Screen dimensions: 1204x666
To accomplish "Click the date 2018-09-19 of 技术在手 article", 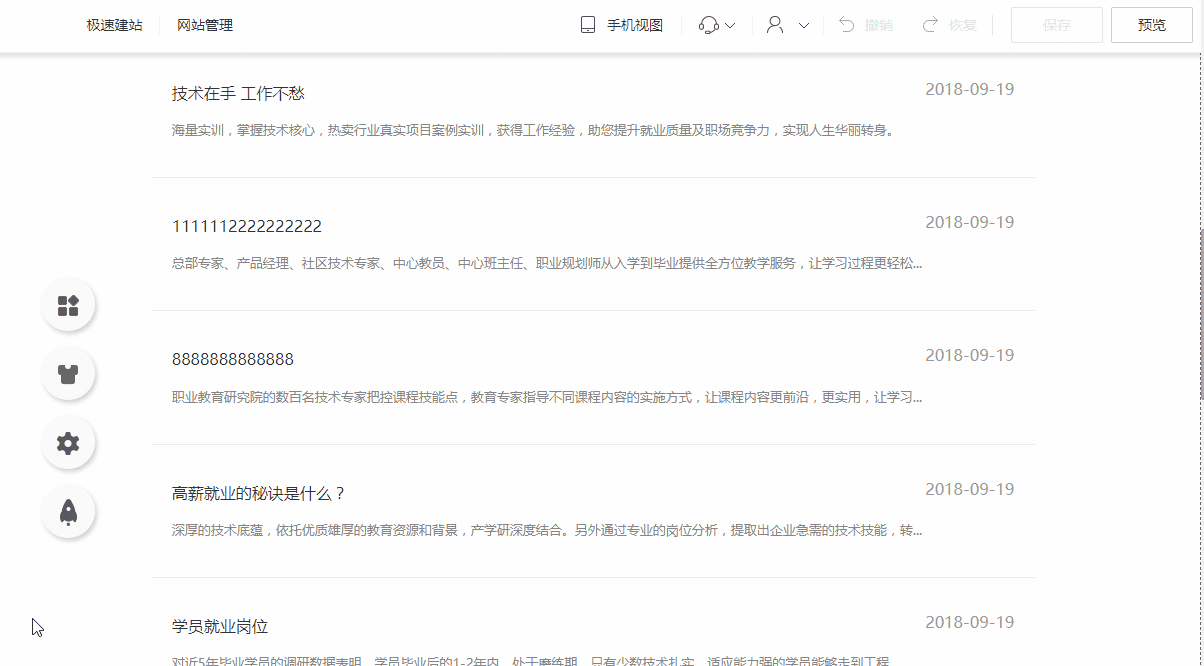I will coord(969,89).
